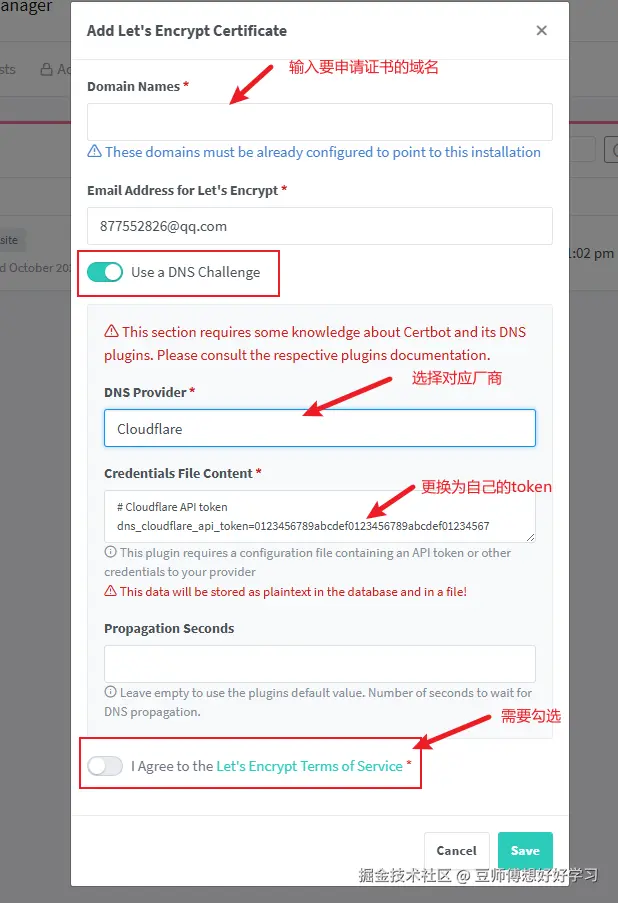Screen dimensions: 618x903
Task: Click red warning icon by plaintext notice
Action: (110, 591)
